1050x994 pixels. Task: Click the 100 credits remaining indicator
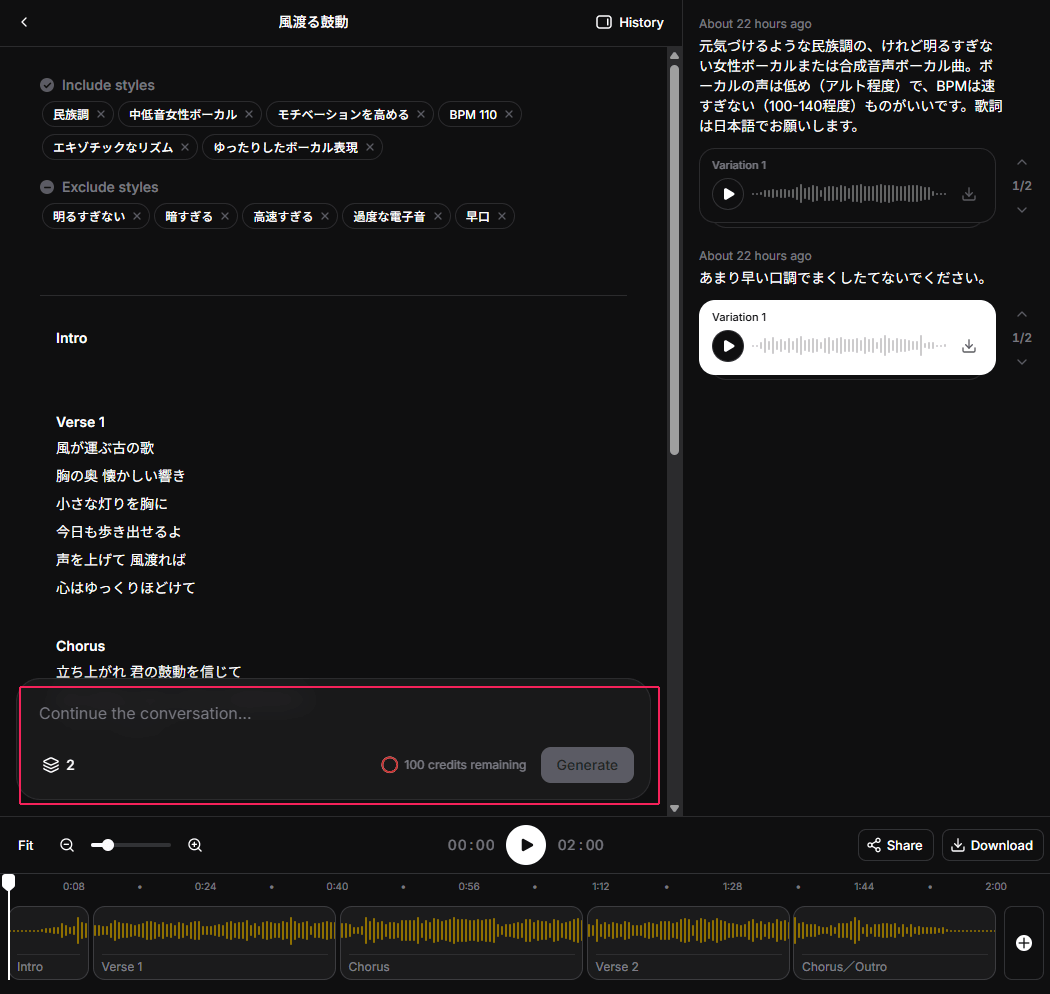click(454, 765)
